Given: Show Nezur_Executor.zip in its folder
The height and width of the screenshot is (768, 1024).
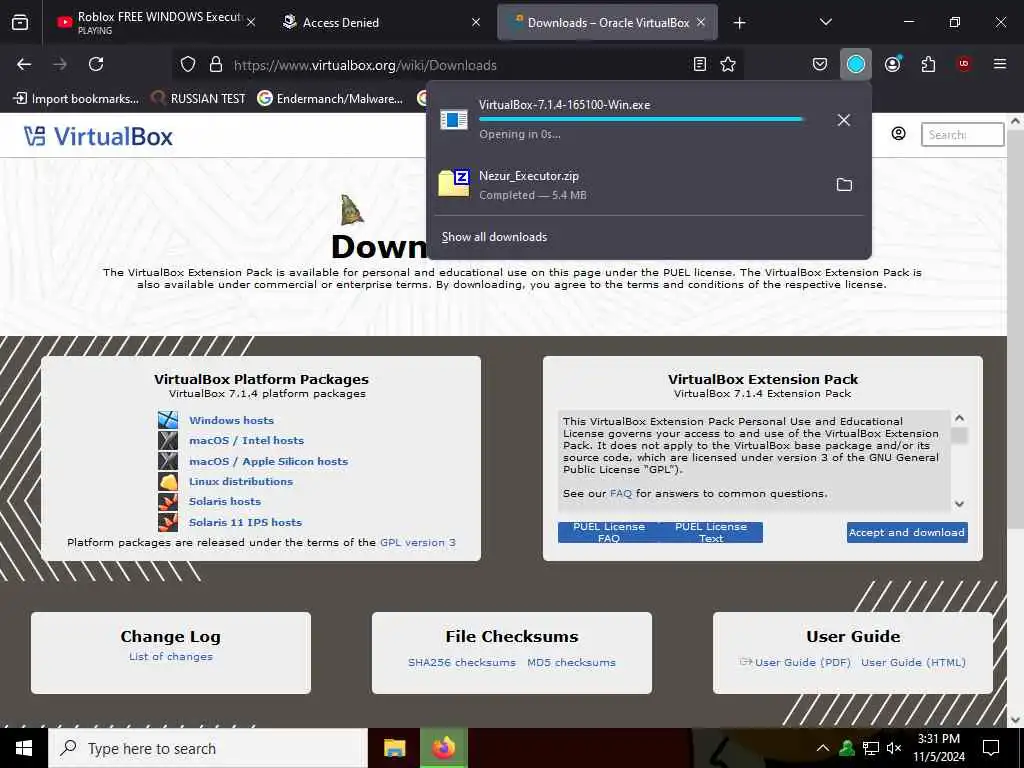Looking at the screenshot, I should [844, 185].
